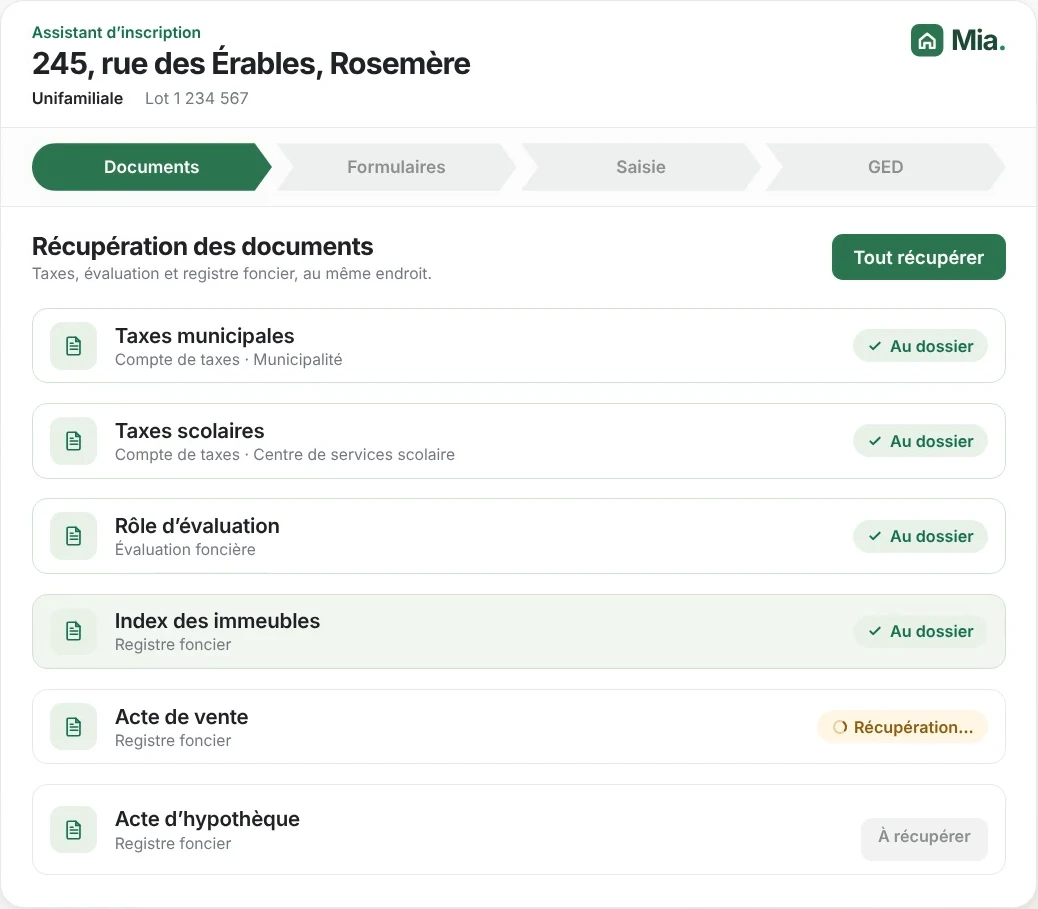Click the Récupération des documents heading
The width and height of the screenshot is (1038, 909).
point(203,246)
